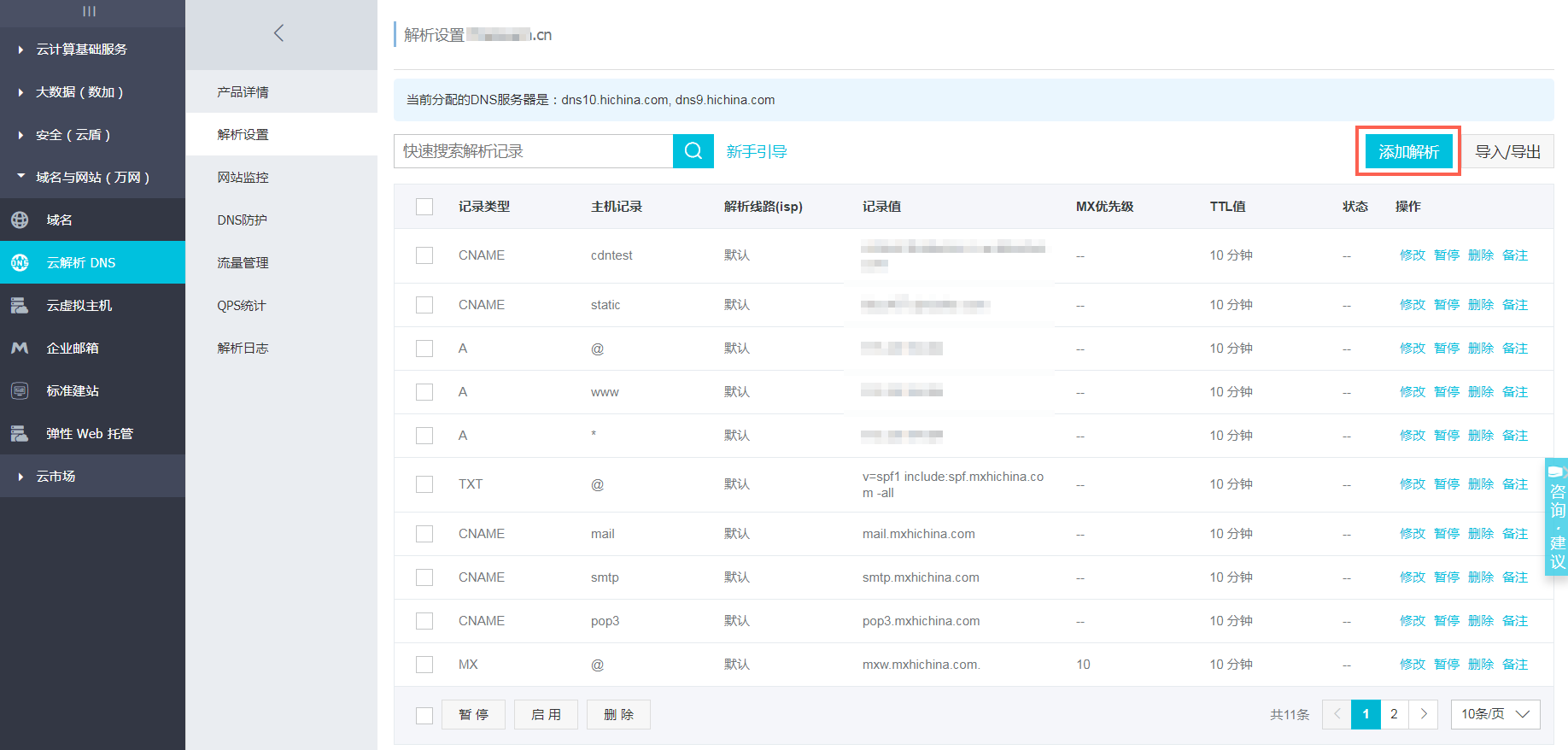Click the 添加解析 button
This screenshot has width=1568, height=750.
coord(1409,151)
